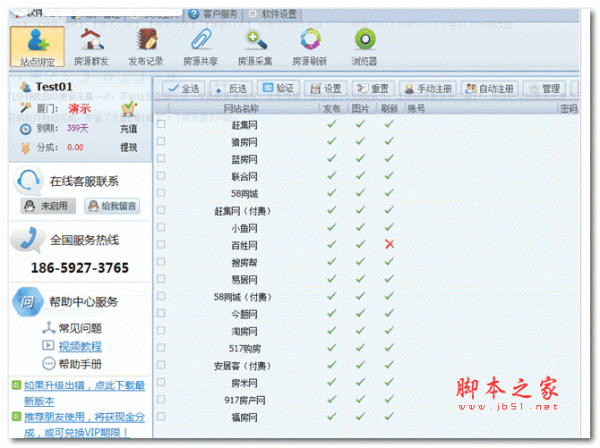Click the 管理 manage button
The height and width of the screenshot is (448, 600).
point(544,89)
